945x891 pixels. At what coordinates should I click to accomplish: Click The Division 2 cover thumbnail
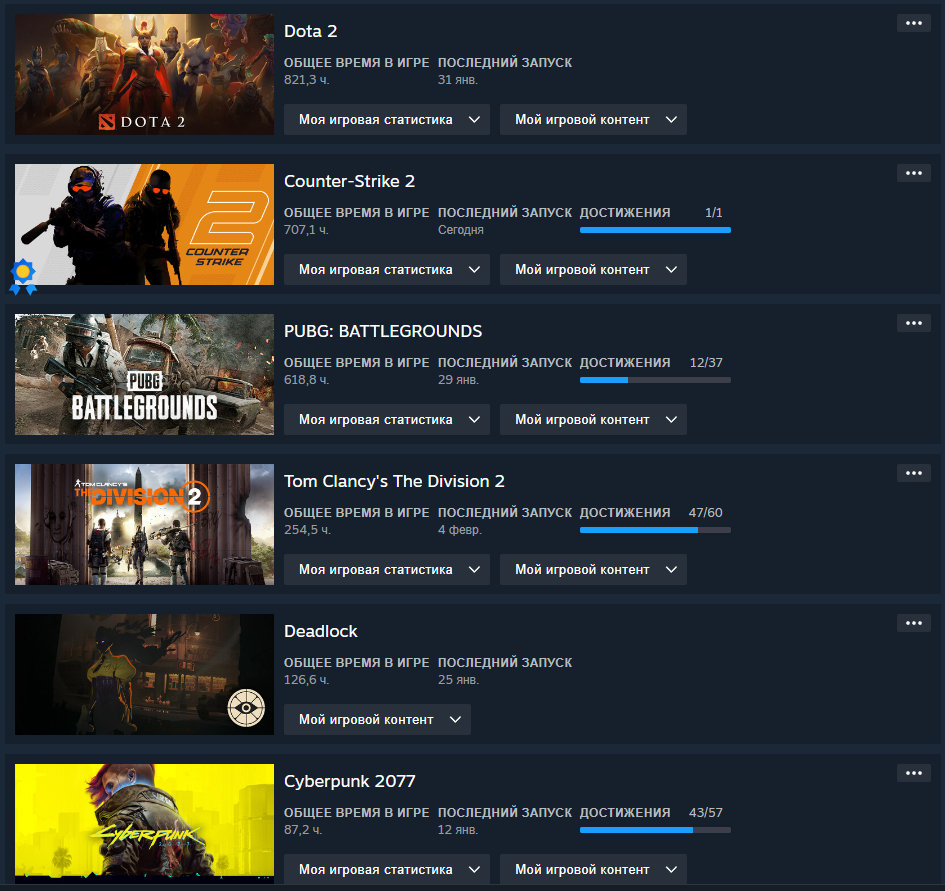click(145, 524)
